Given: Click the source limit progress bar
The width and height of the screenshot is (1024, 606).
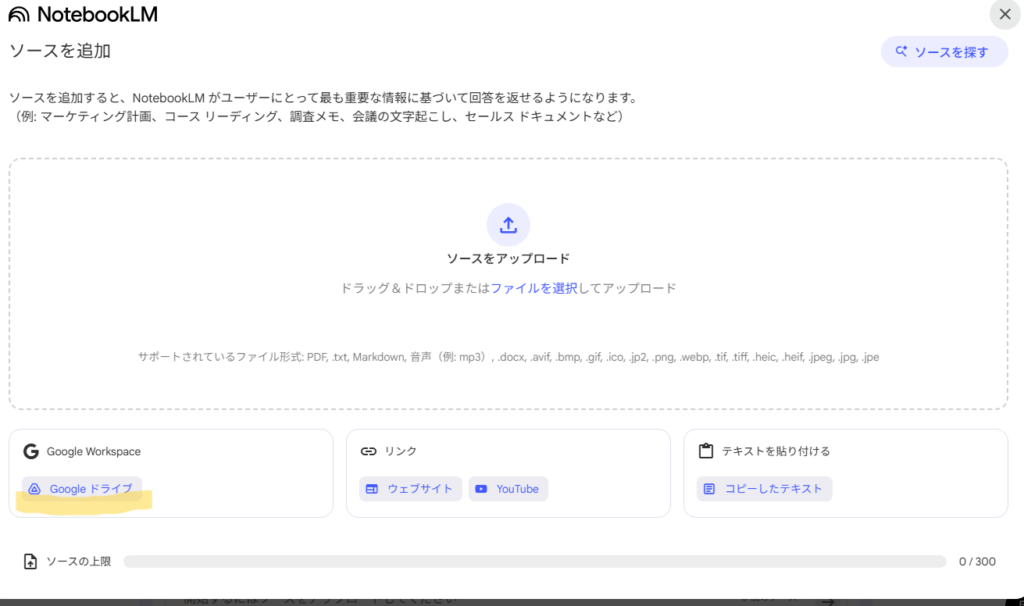Looking at the screenshot, I should (534, 562).
